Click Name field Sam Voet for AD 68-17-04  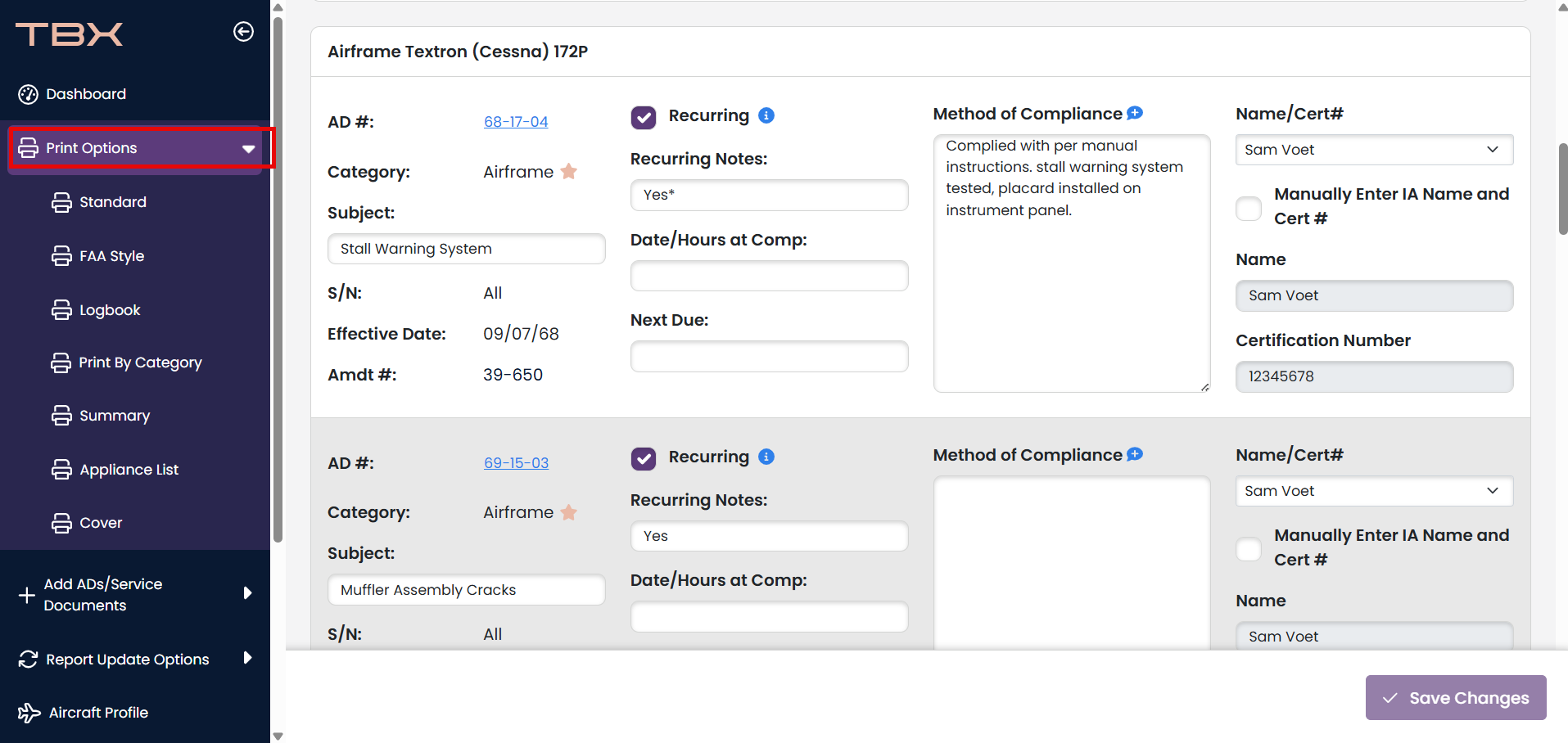[x=1374, y=295]
